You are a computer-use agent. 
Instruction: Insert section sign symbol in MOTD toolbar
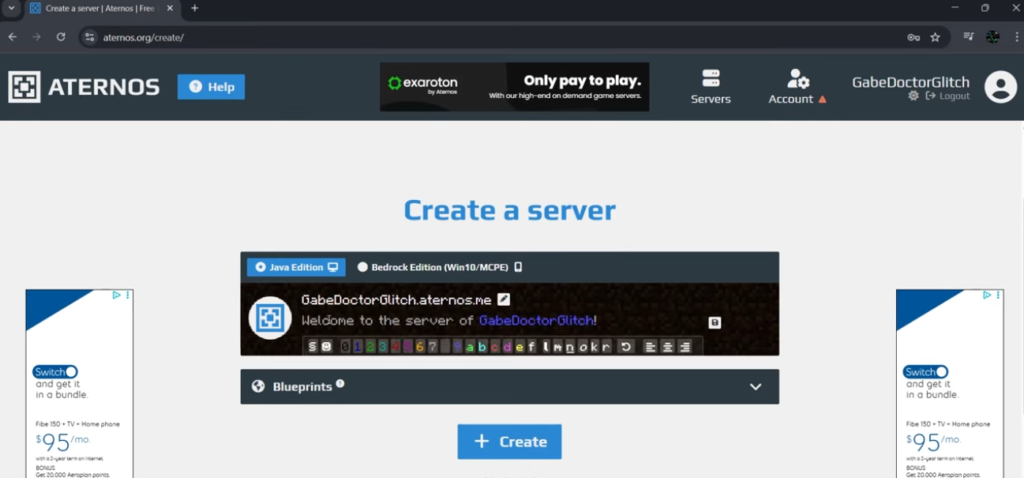point(312,347)
